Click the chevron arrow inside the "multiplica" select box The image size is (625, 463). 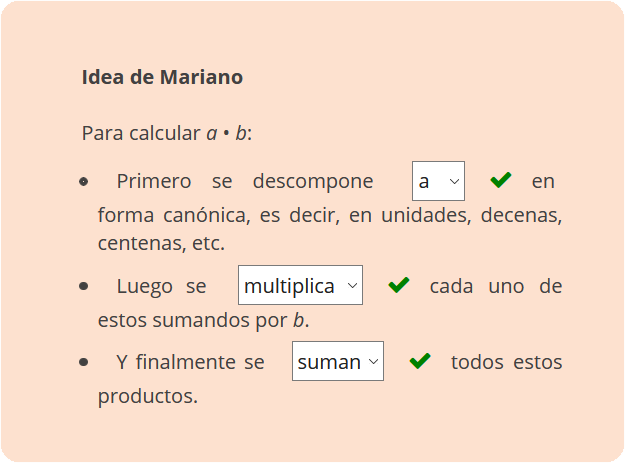click(352, 285)
